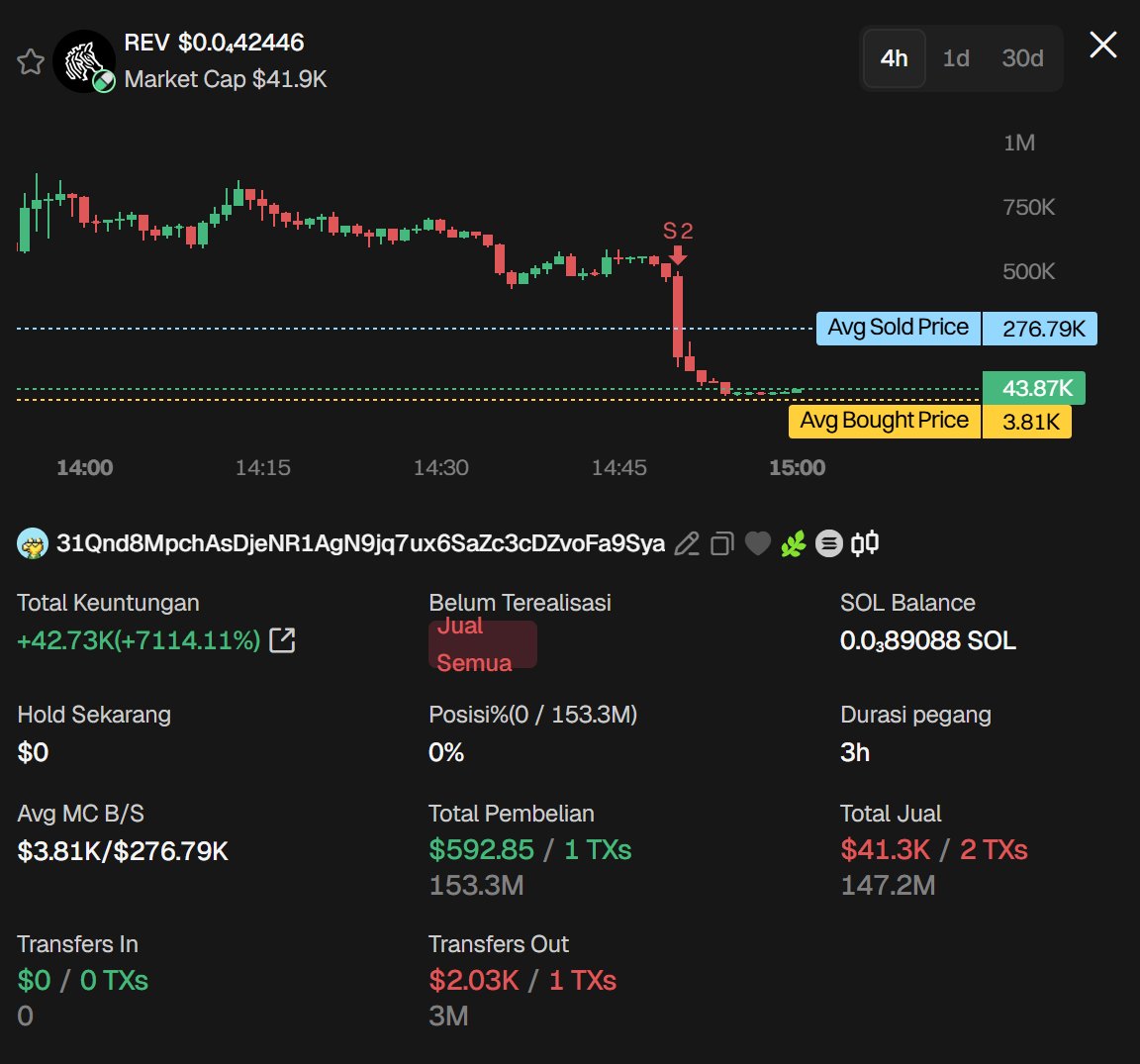Click Total Pembelian $592.85 / 1 TXs
Image resolution: width=1140 pixels, height=1064 pixels.
click(530, 849)
